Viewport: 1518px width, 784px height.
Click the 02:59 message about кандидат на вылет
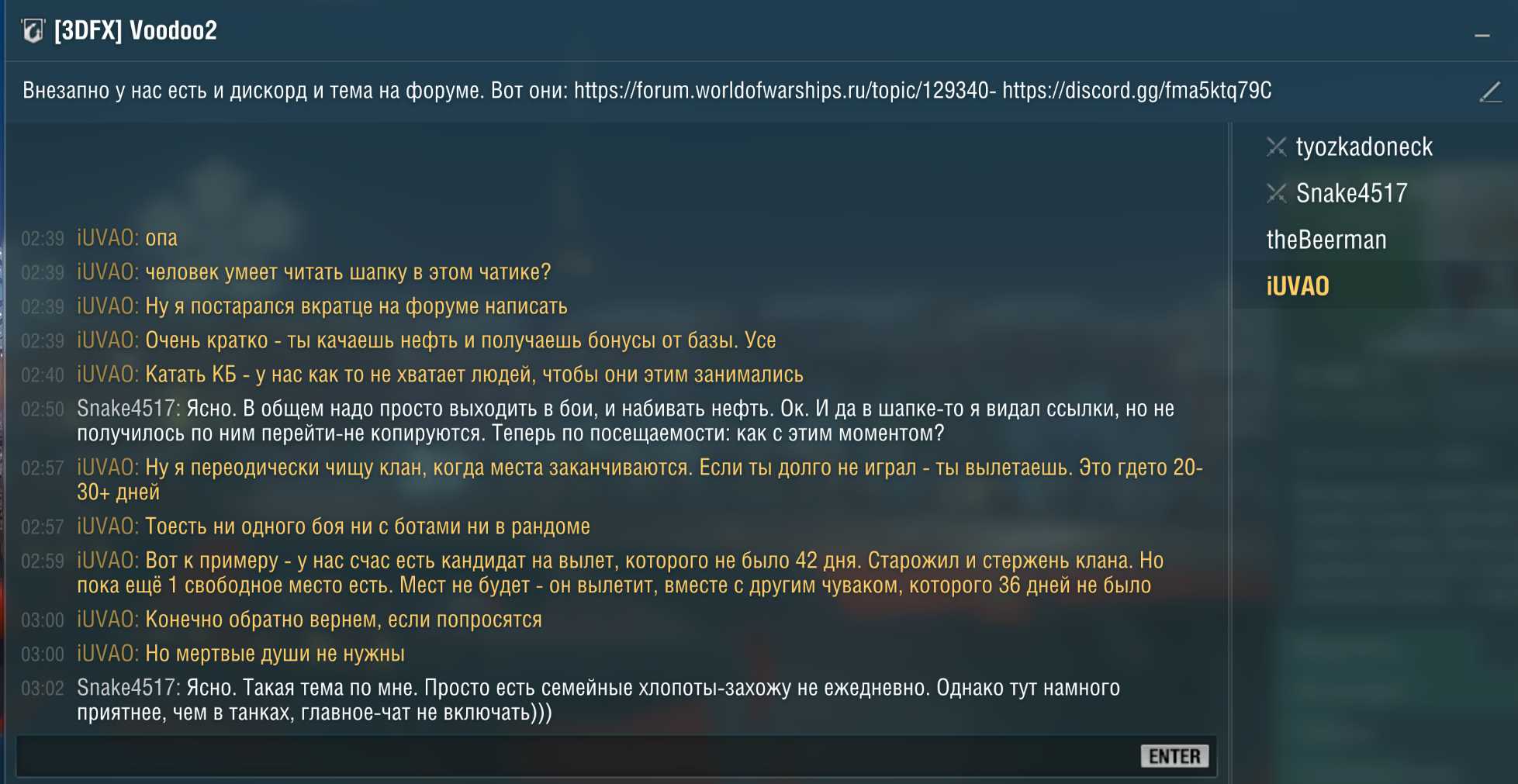point(613,573)
